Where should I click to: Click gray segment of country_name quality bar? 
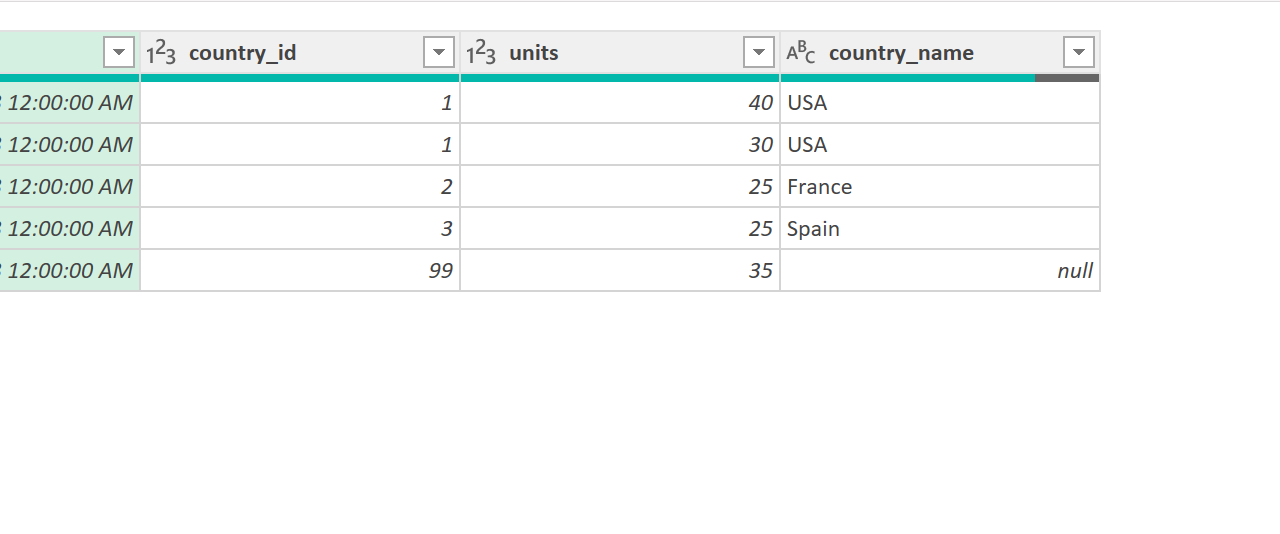coord(1067,78)
